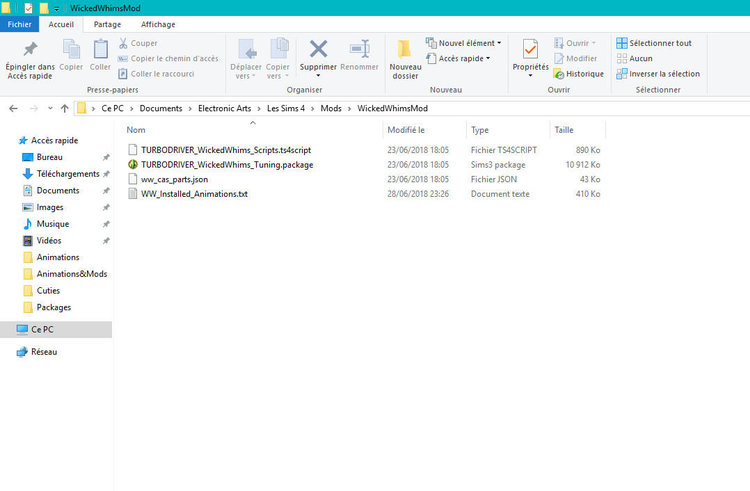Click Inverser la sélection
This screenshot has width=750, height=491.
click(x=658, y=74)
